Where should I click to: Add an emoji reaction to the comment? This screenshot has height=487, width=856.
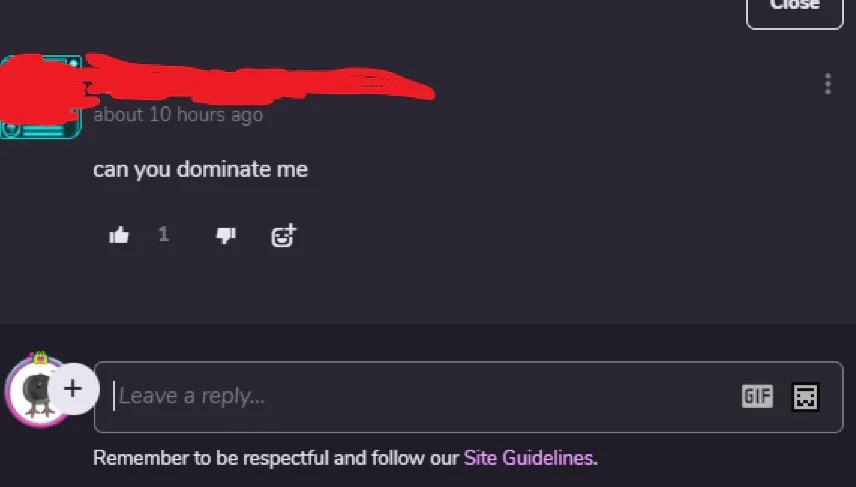pos(284,235)
